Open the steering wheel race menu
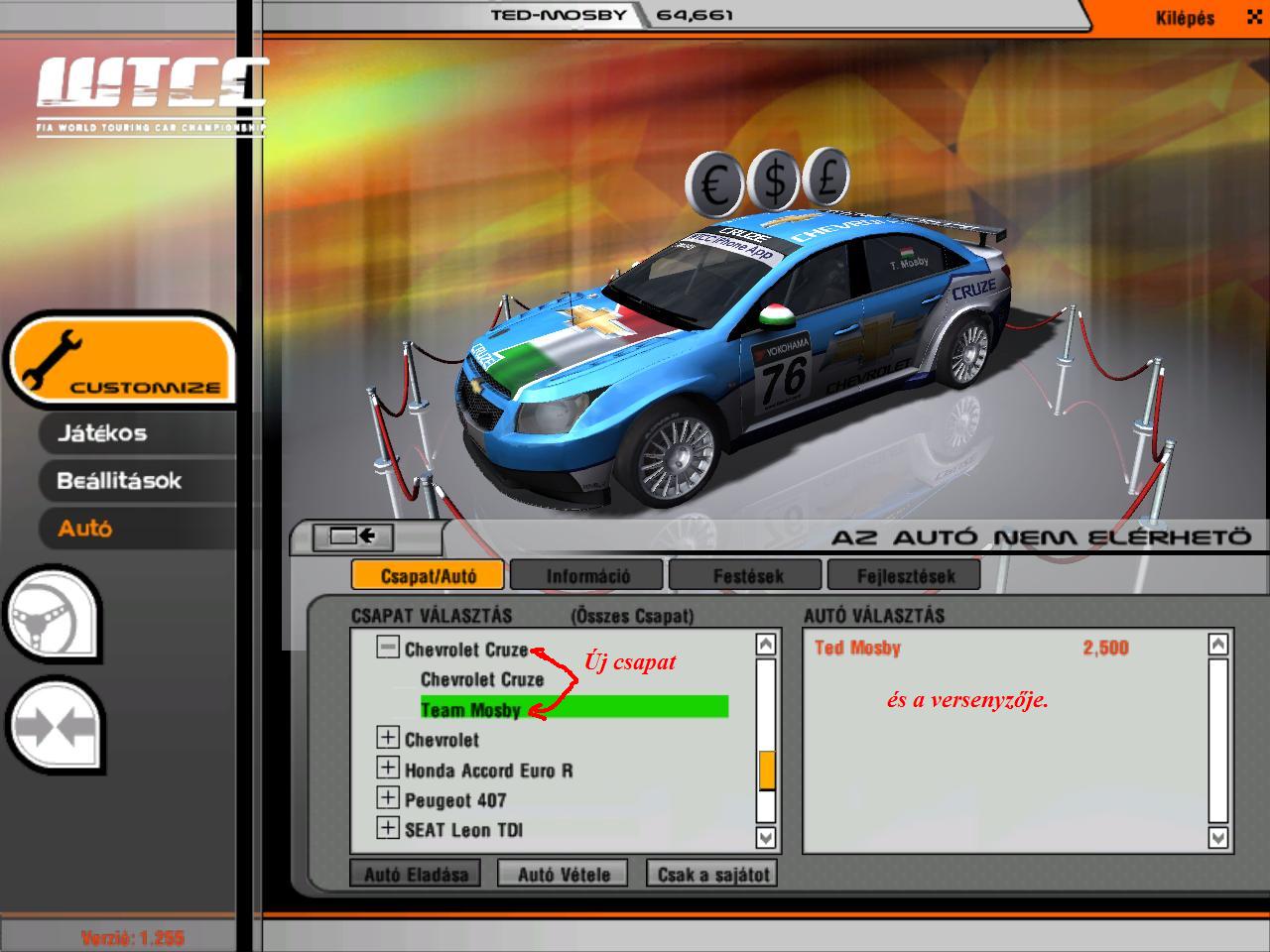1270x952 pixels. tap(54, 617)
